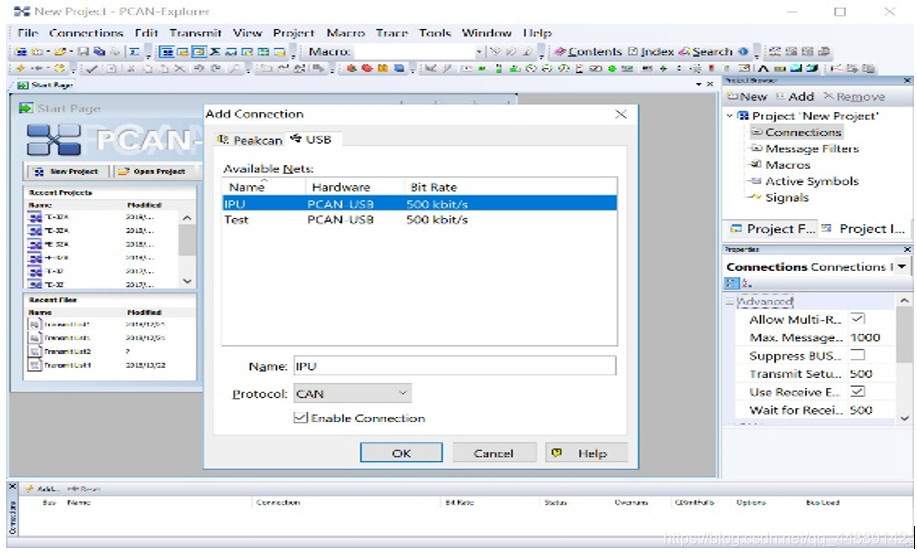
Task: Click the help Search icon
Action: point(684,51)
